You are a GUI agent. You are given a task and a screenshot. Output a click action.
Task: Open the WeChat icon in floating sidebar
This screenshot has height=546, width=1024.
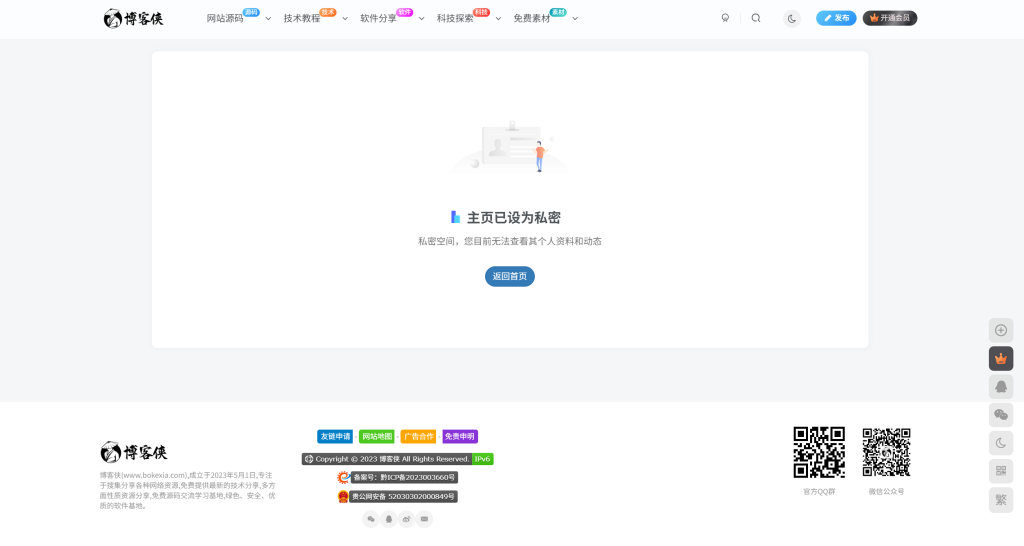[x=1001, y=415]
